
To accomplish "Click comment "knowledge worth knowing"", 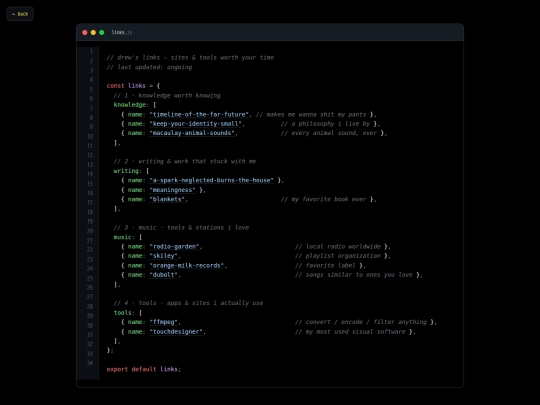I will (167, 95).
